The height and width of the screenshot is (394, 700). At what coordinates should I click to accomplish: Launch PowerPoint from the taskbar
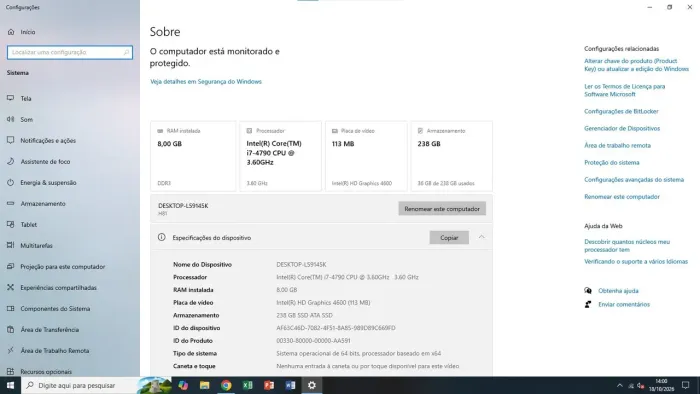point(269,385)
